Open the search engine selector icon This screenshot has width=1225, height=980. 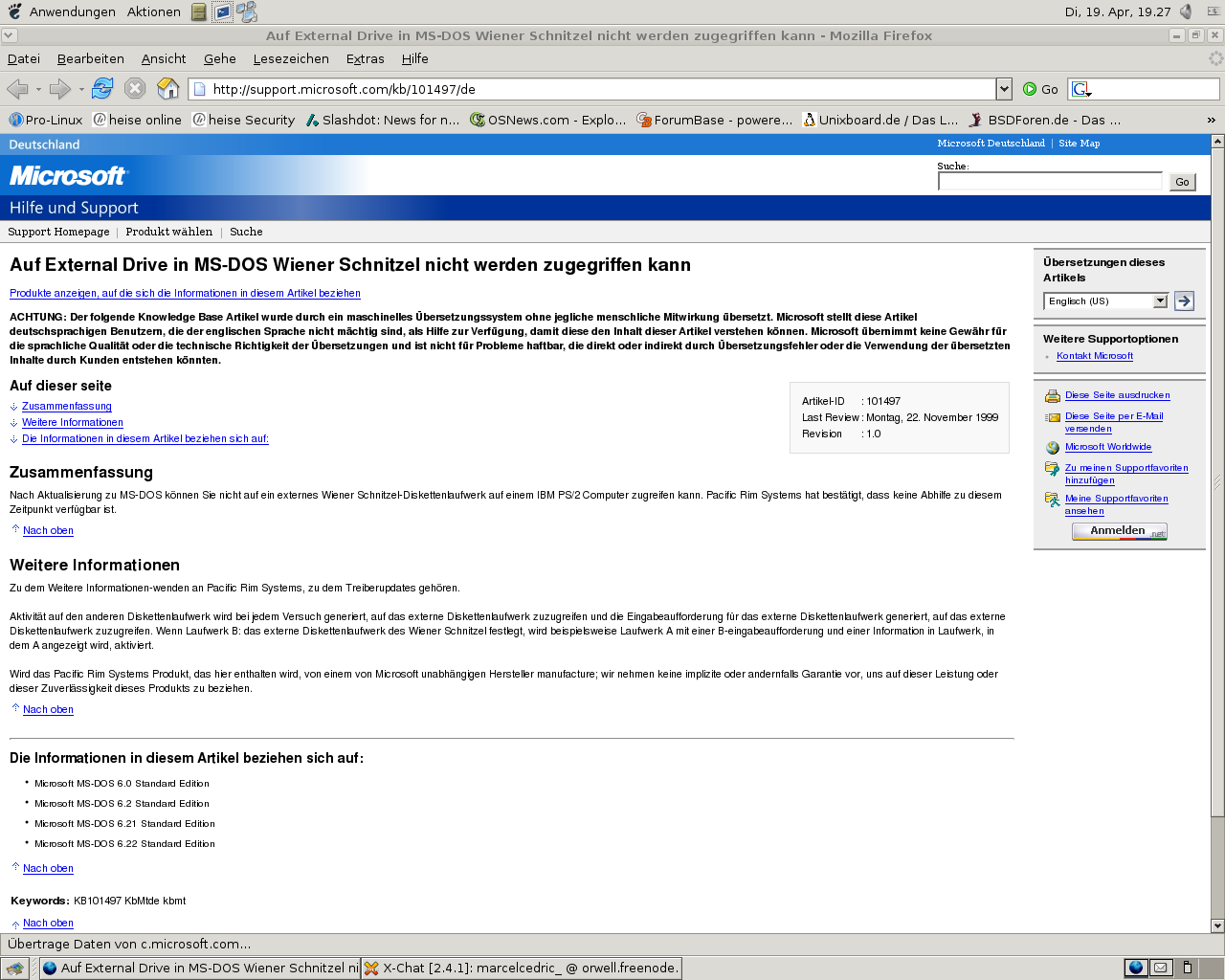pos(1081,89)
